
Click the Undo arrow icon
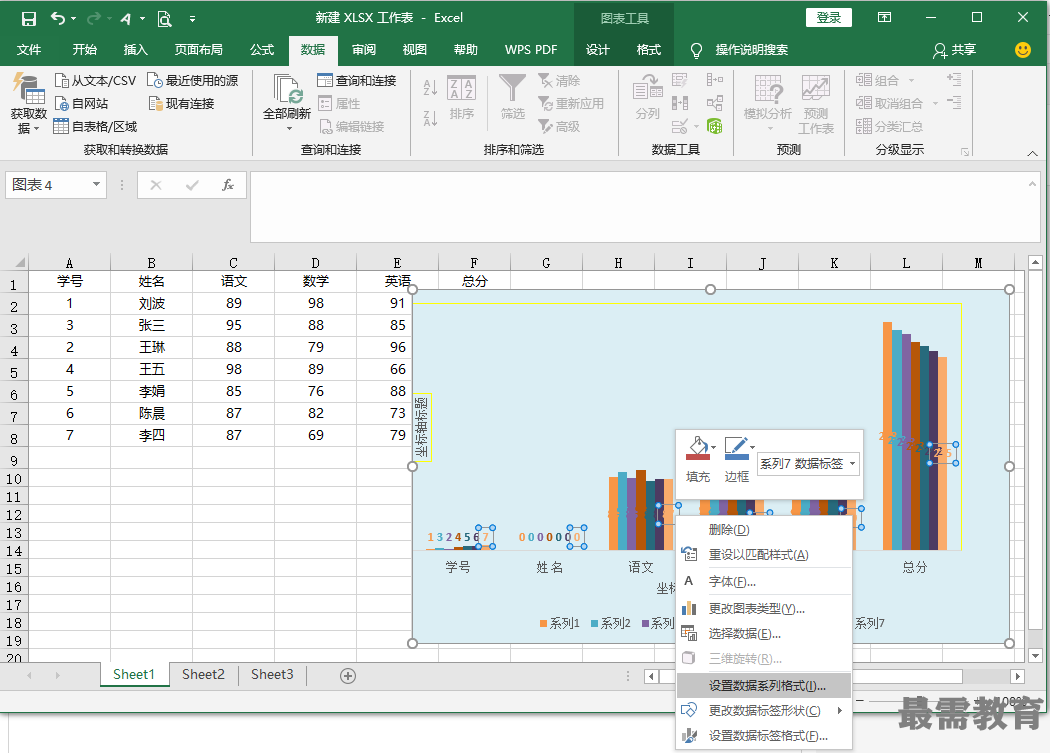(58, 19)
